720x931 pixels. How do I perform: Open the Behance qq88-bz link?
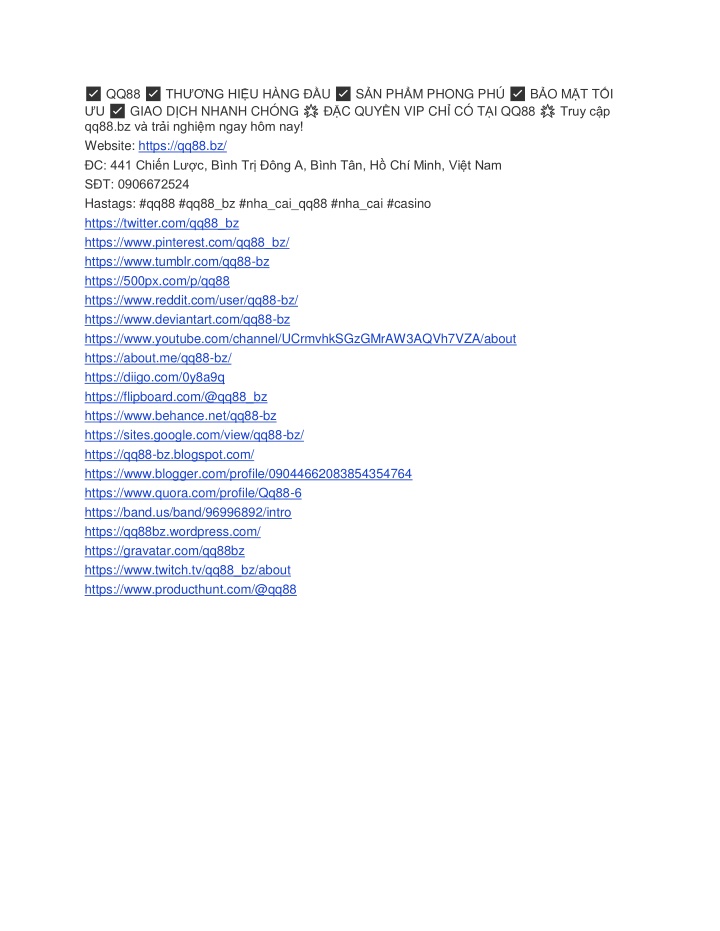pyautogui.click(x=180, y=416)
